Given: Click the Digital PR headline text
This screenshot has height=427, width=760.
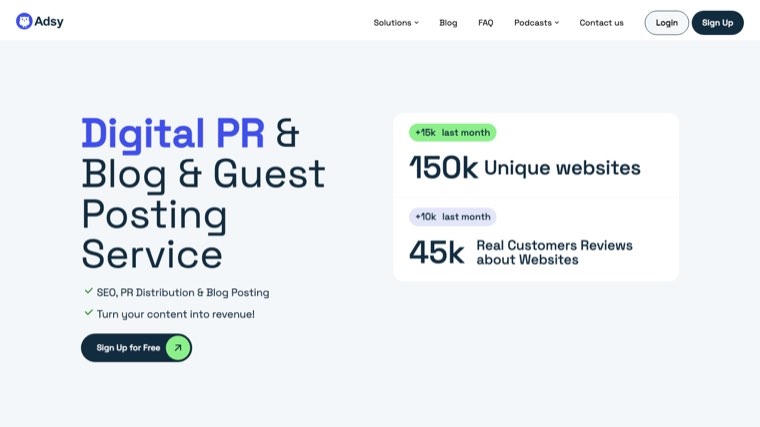Looking at the screenshot, I should click(173, 133).
